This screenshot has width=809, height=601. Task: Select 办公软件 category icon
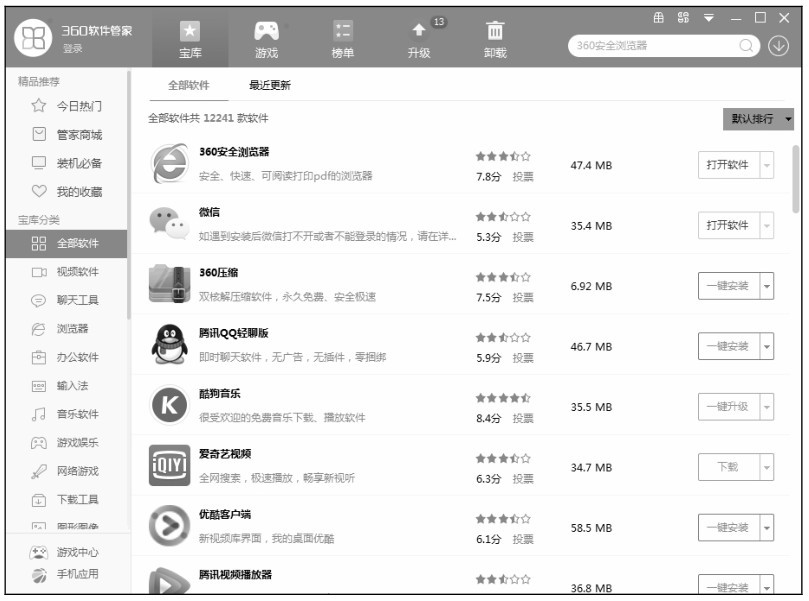tap(39, 357)
